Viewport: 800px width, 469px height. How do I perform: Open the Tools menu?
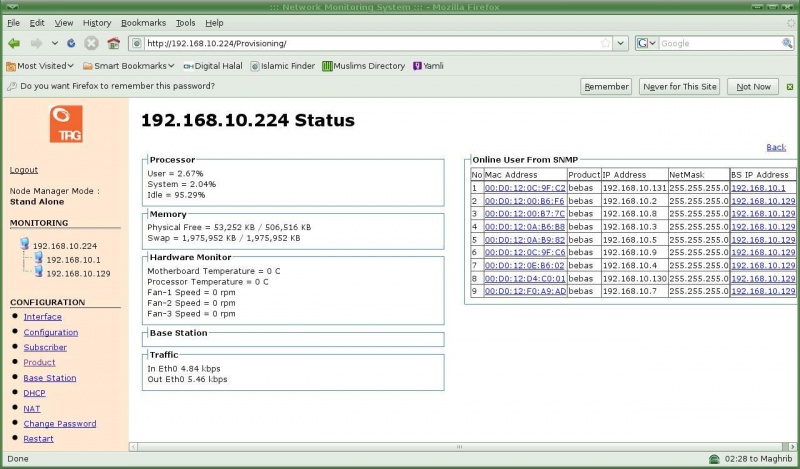pyautogui.click(x=185, y=22)
